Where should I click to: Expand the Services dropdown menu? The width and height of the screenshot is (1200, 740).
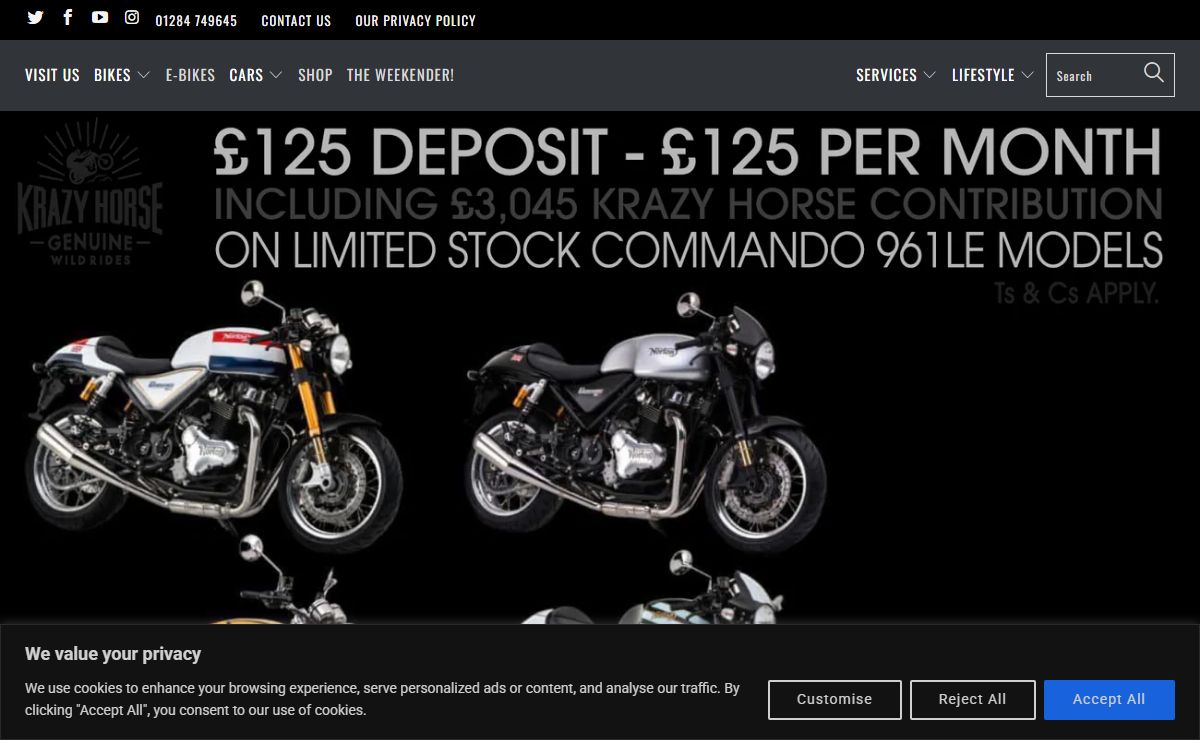[x=896, y=75]
